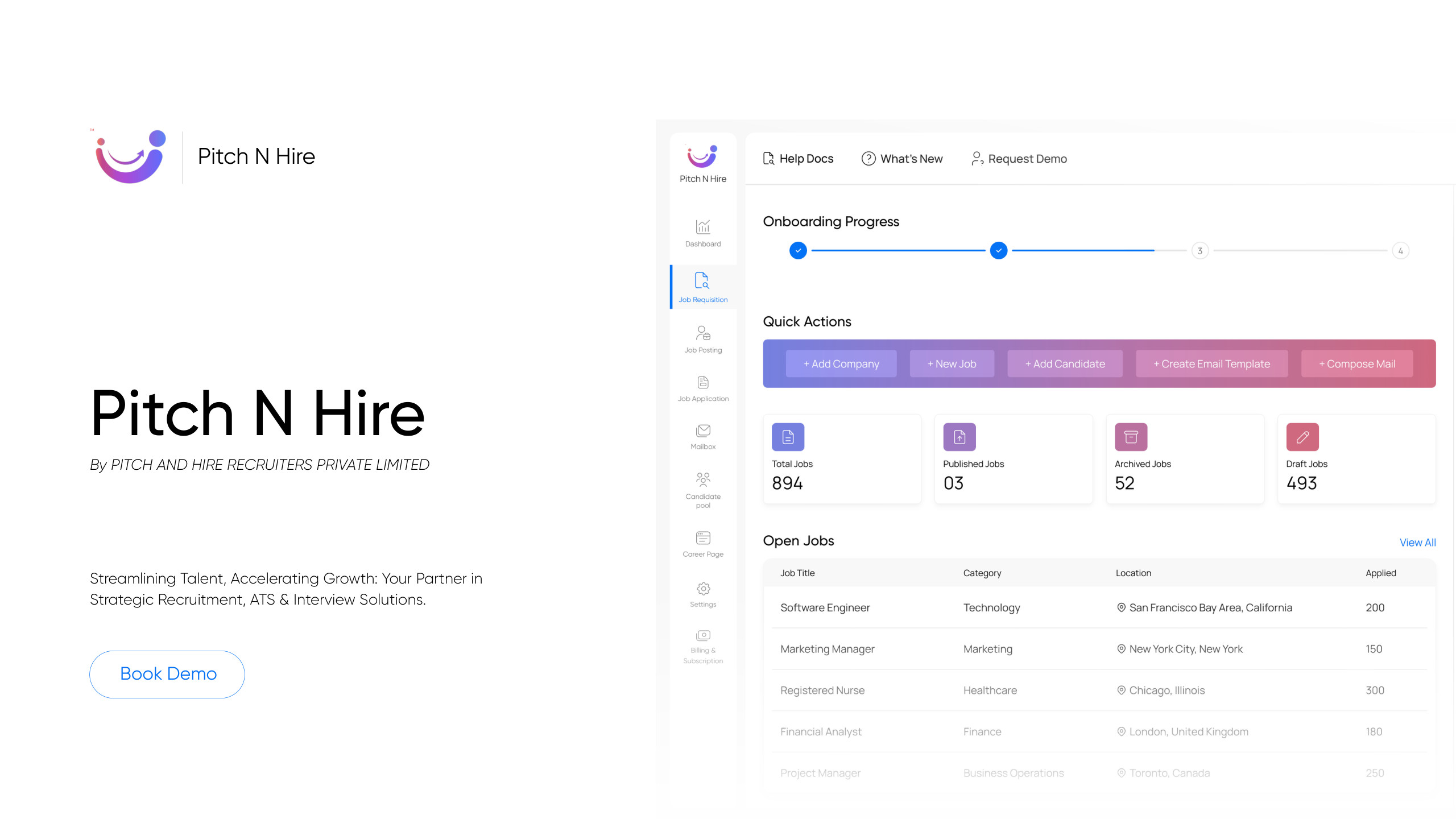1456x819 pixels.
Task: Click the Healthcare category cell
Action: point(990,690)
